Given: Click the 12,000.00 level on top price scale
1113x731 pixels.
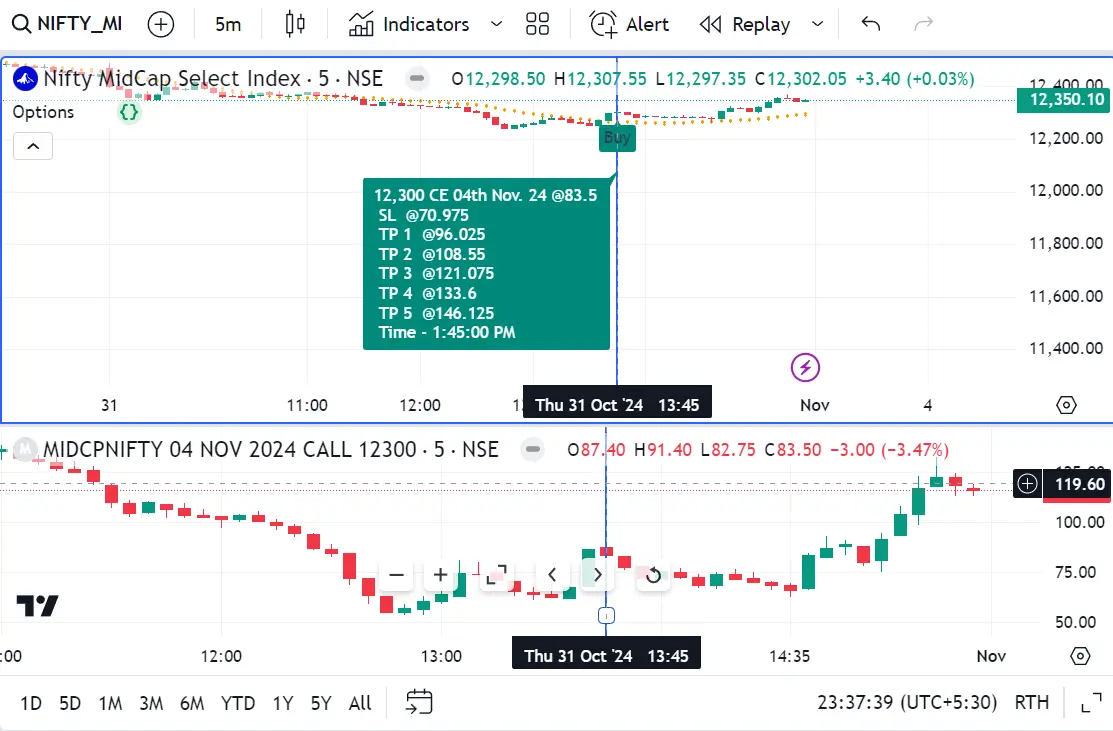Looking at the screenshot, I should (x=1066, y=190).
